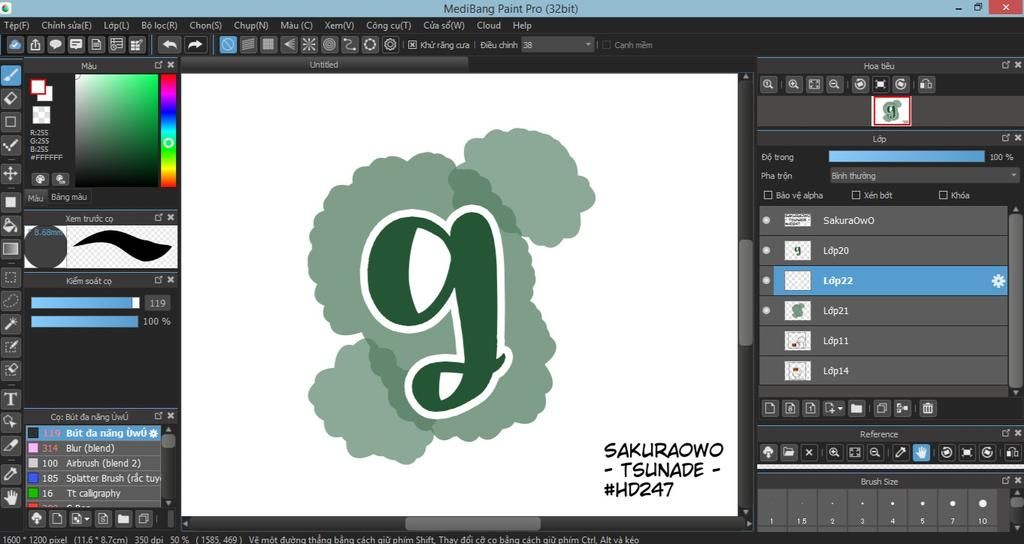
Task: Click the foreground color swatch
Action: (x=37, y=86)
